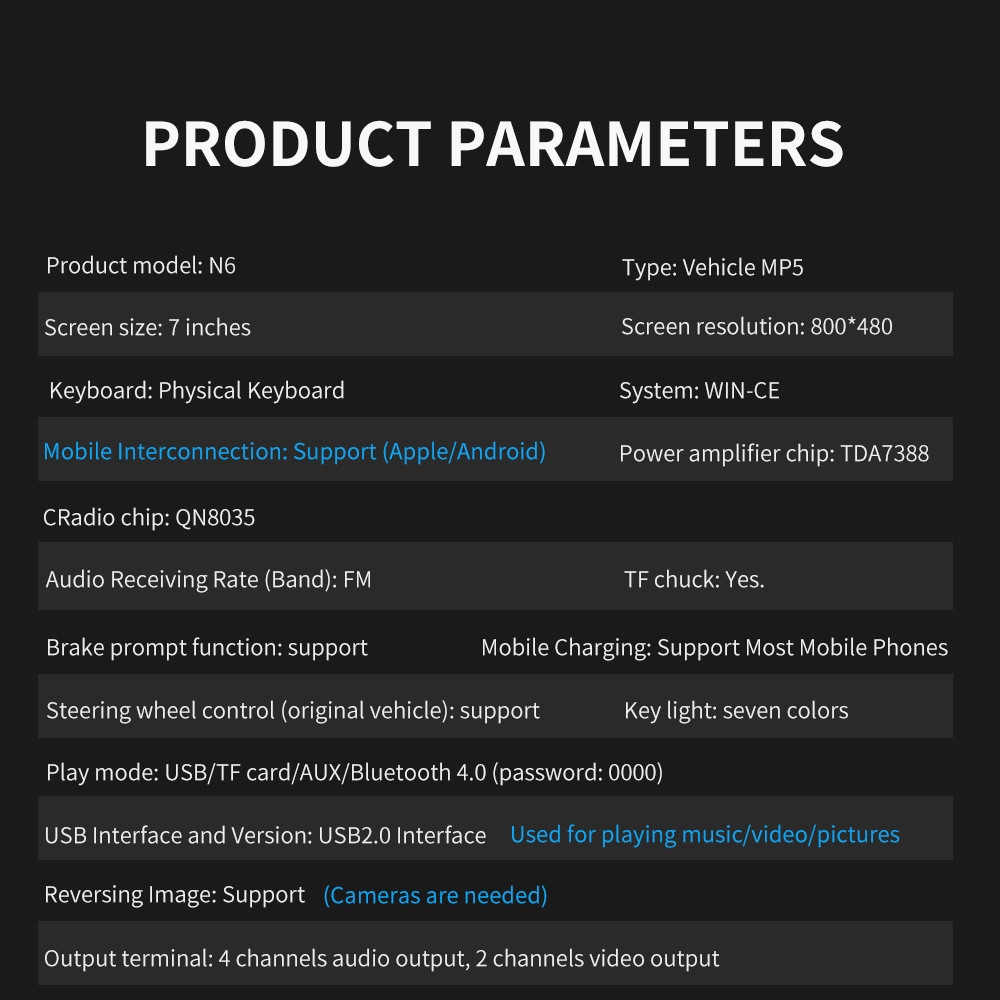Click the Type: Vehicle MP5 entry
1000x1000 pixels.
[x=712, y=267]
